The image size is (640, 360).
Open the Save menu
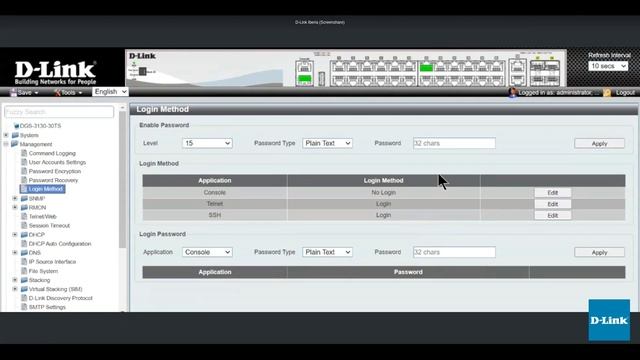pos(24,93)
